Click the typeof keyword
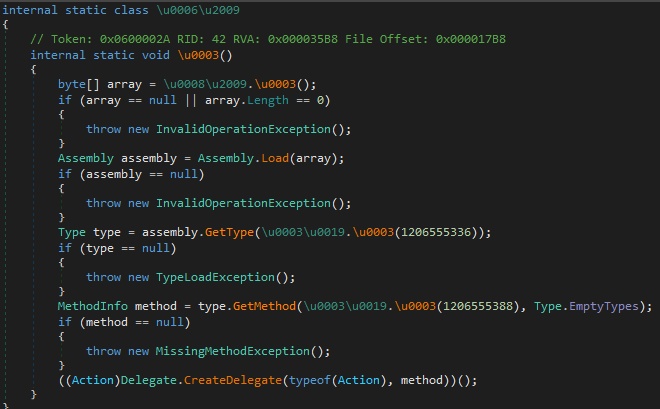 310,380
